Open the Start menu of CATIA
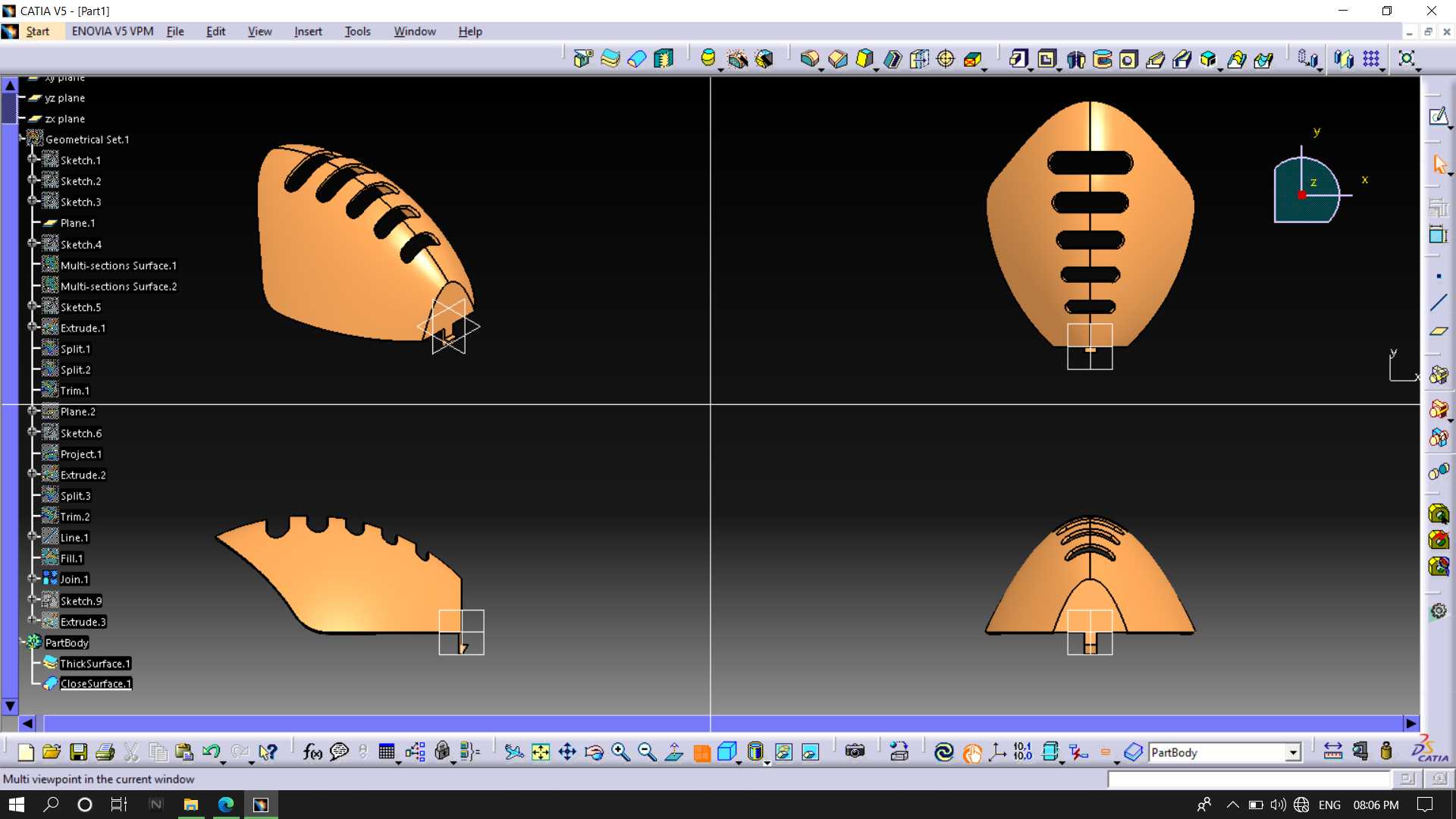Screen dimensions: 1456x819 tap(37, 31)
